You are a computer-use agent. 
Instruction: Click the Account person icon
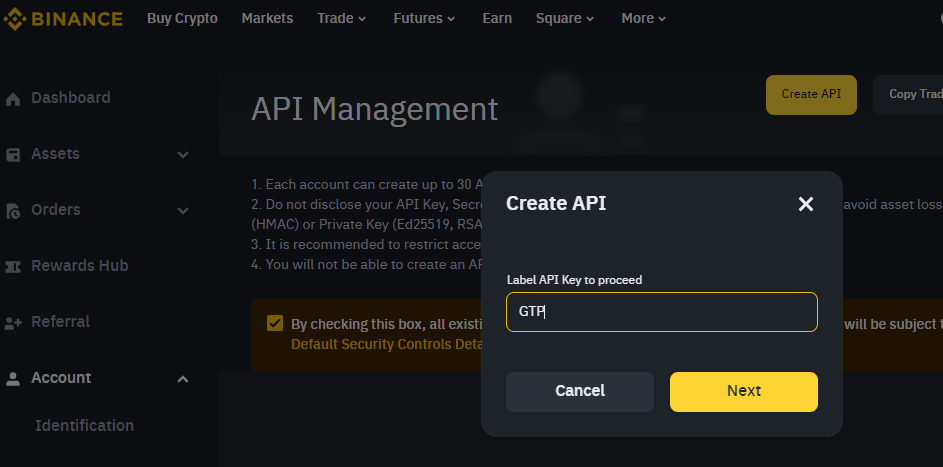(13, 379)
